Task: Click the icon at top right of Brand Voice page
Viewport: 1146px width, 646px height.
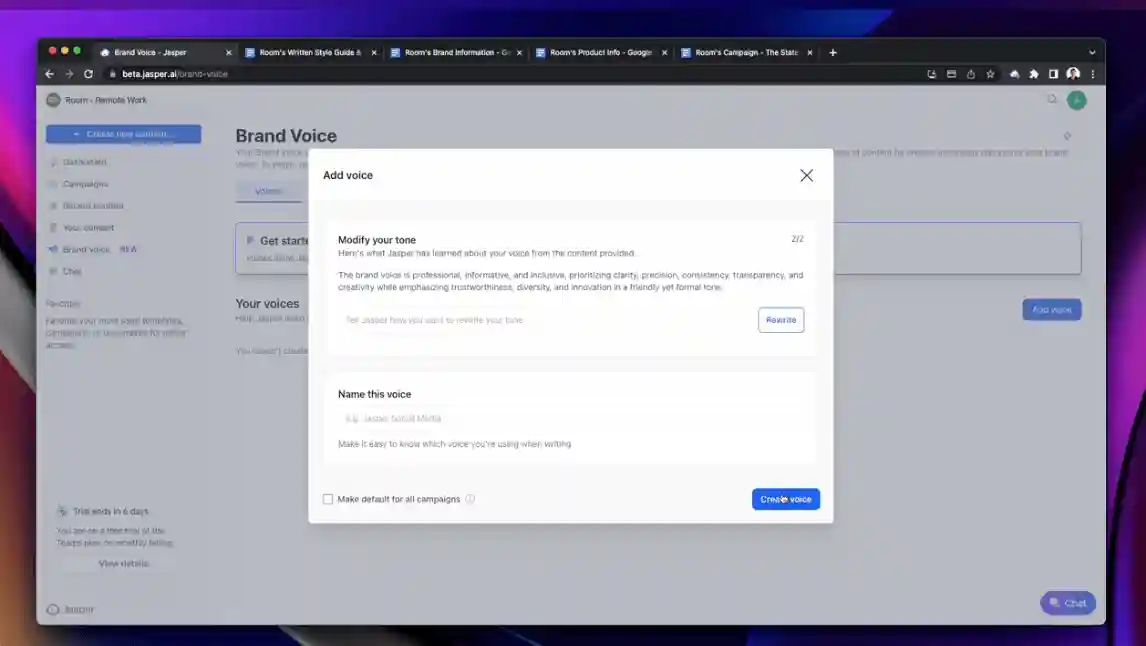Action: [x=1067, y=137]
